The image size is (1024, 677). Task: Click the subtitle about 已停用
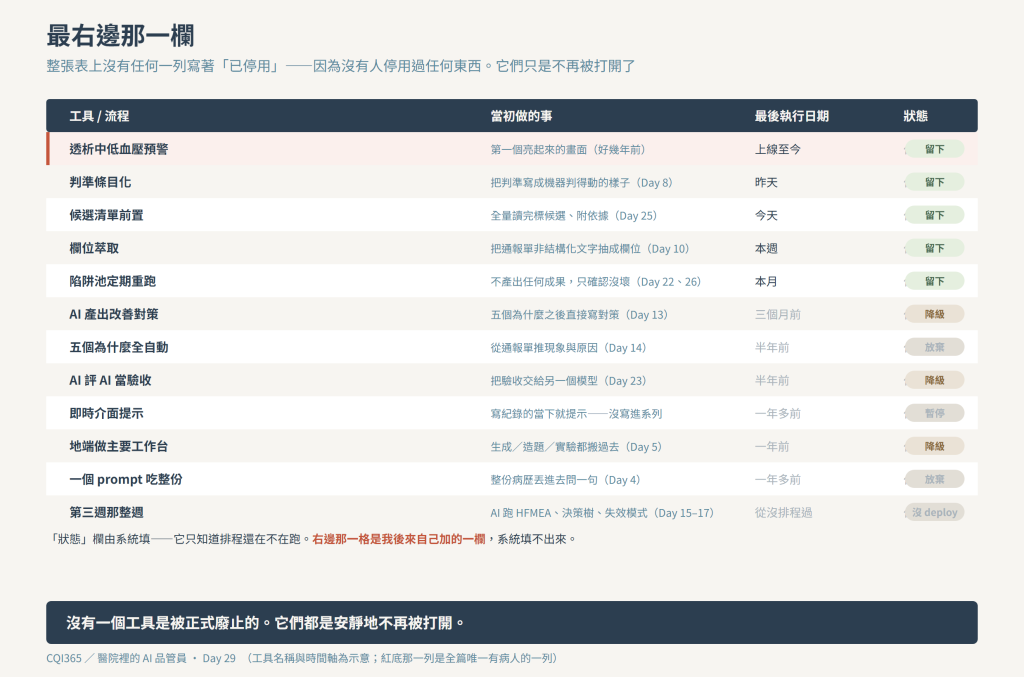340,67
